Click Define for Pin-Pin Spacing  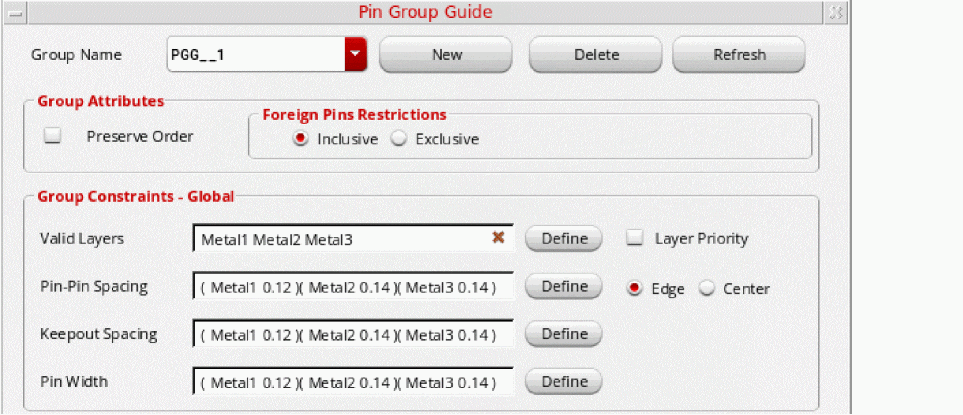coord(564,286)
